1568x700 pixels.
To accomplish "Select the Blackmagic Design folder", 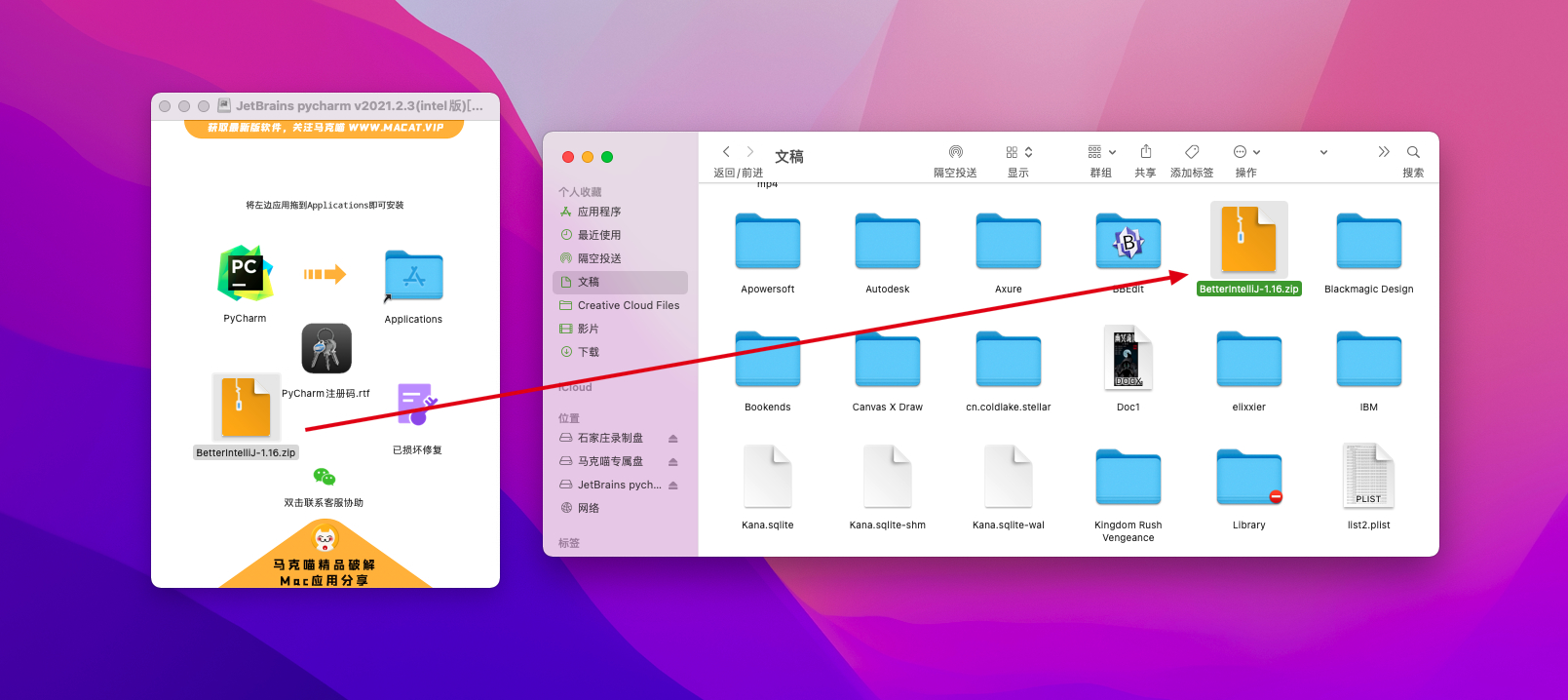I will (x=1369, y=242).
